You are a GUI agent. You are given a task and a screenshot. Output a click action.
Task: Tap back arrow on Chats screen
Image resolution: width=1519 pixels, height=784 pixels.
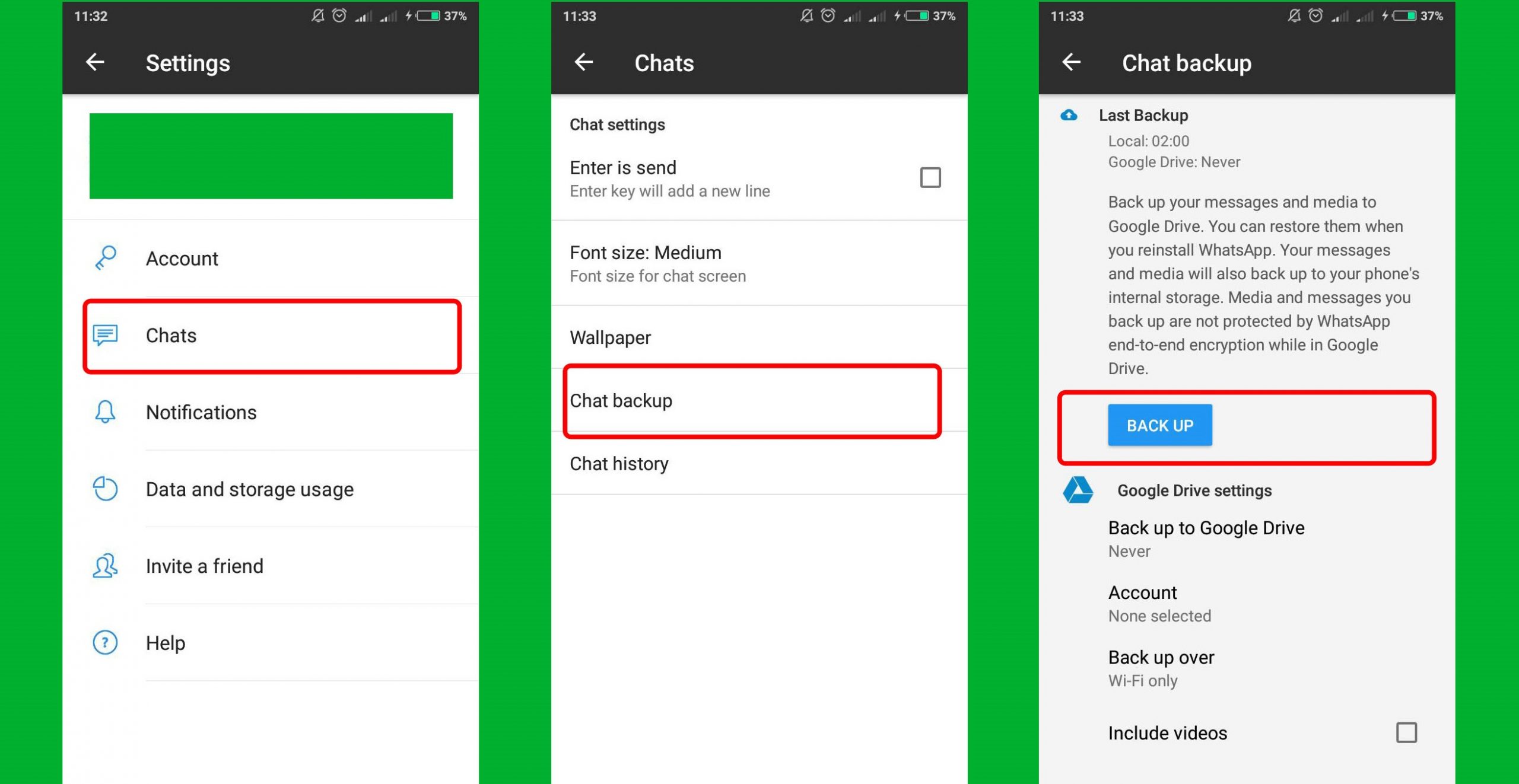click(584, 62)
